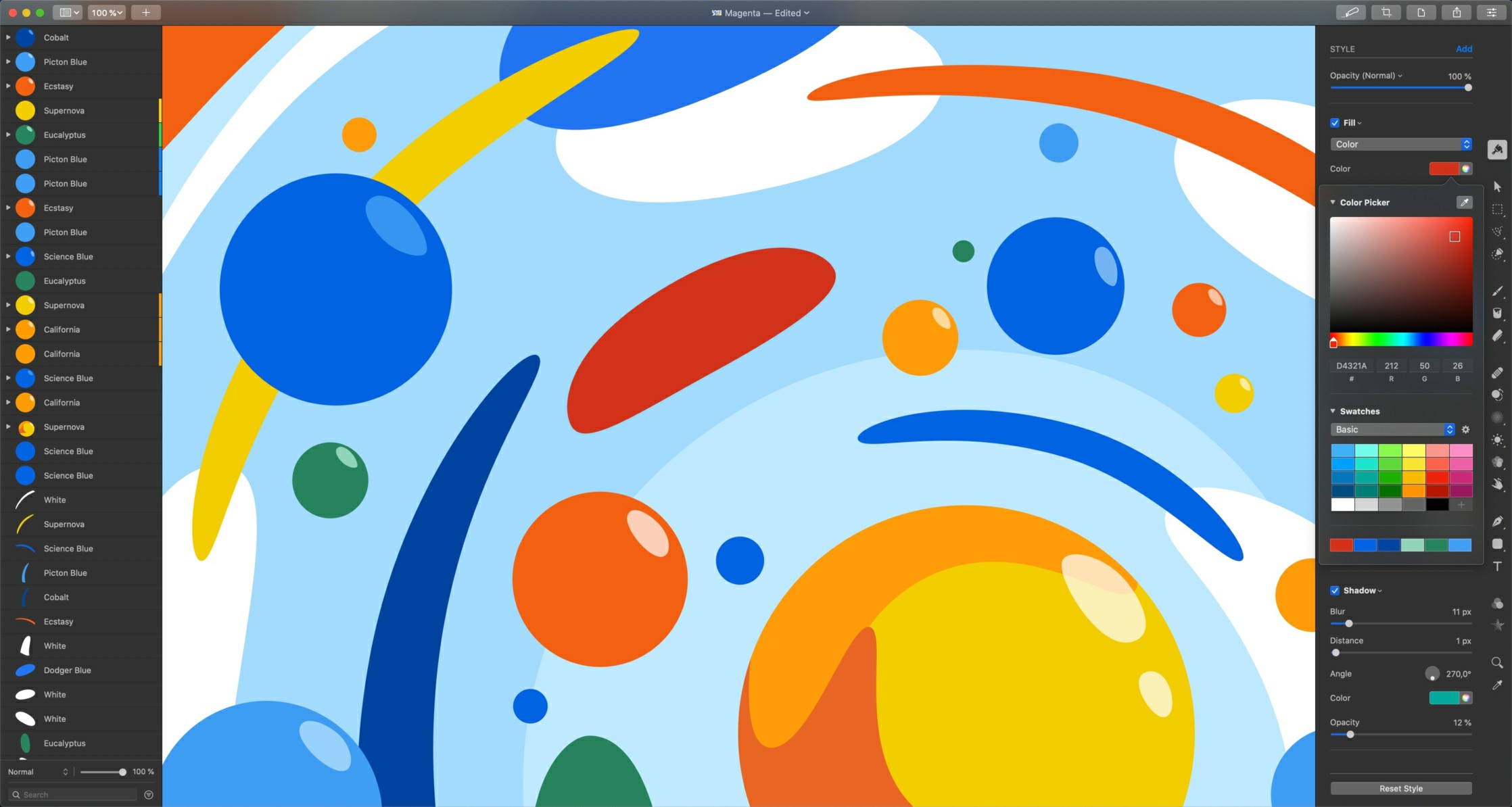Uncheck the Fill checkbox

[x=1335, y=123]
